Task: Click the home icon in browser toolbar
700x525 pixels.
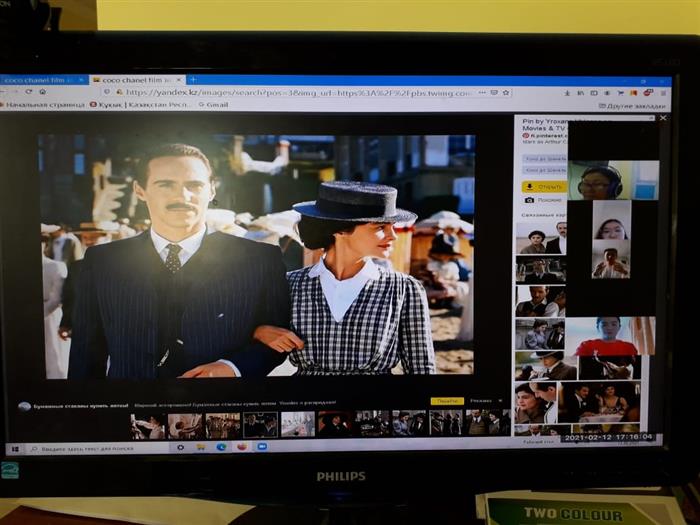Action: pos(42,92)
